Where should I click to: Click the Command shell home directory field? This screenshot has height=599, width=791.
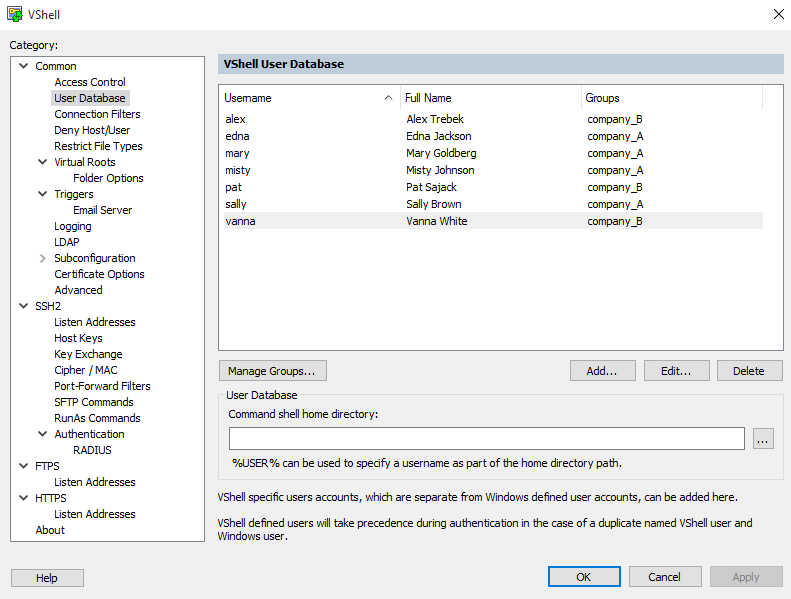click(486, 439)
